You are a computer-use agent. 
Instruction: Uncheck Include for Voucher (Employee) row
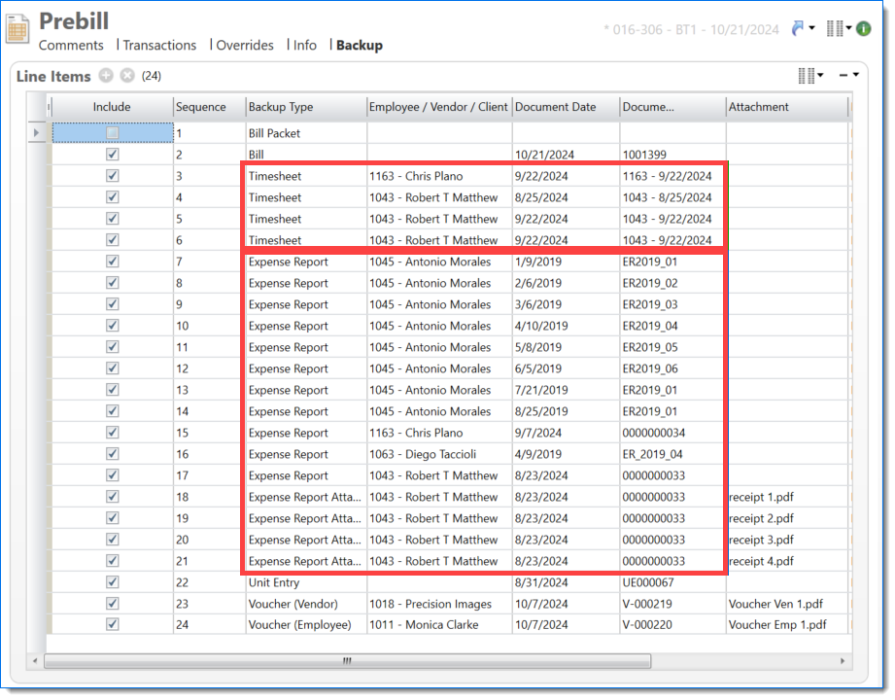coord(112,625)
